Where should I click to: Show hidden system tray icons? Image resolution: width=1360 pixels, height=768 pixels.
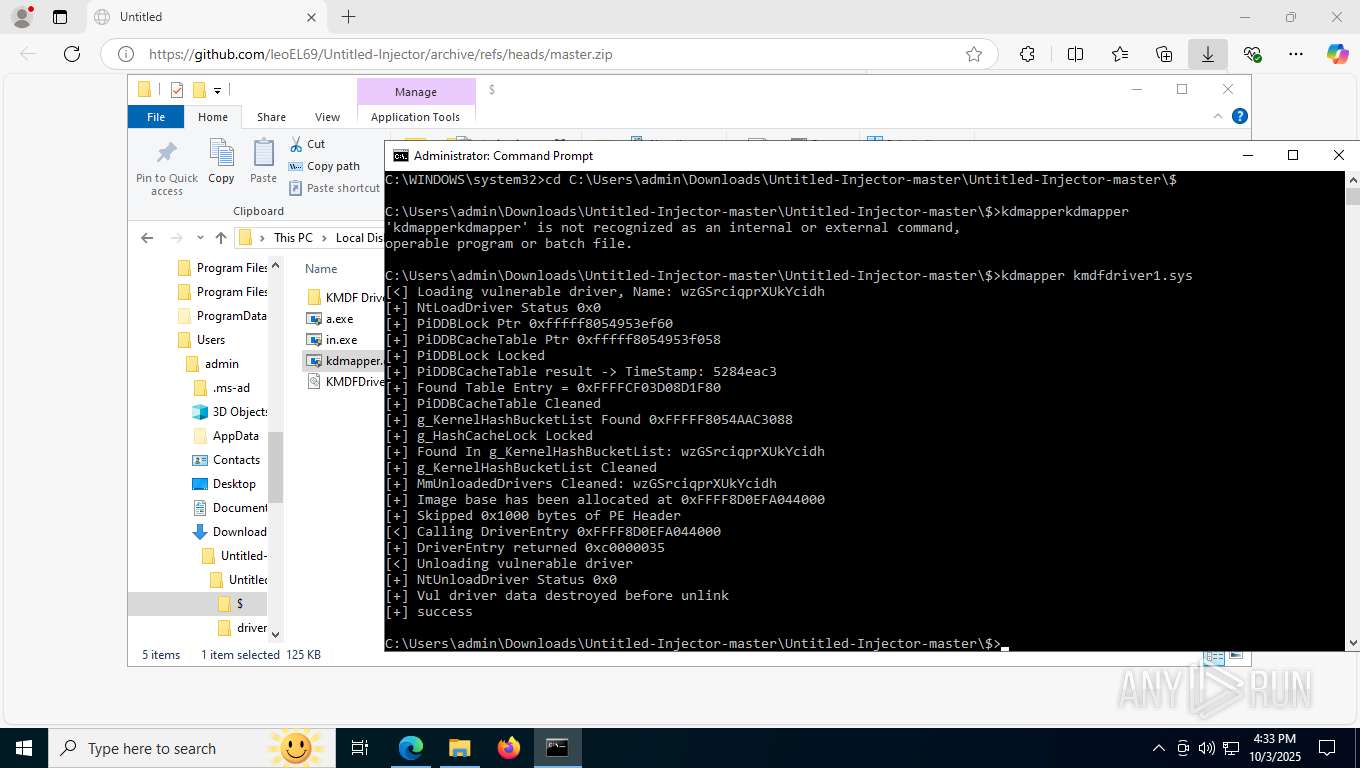click(1159, 748)
